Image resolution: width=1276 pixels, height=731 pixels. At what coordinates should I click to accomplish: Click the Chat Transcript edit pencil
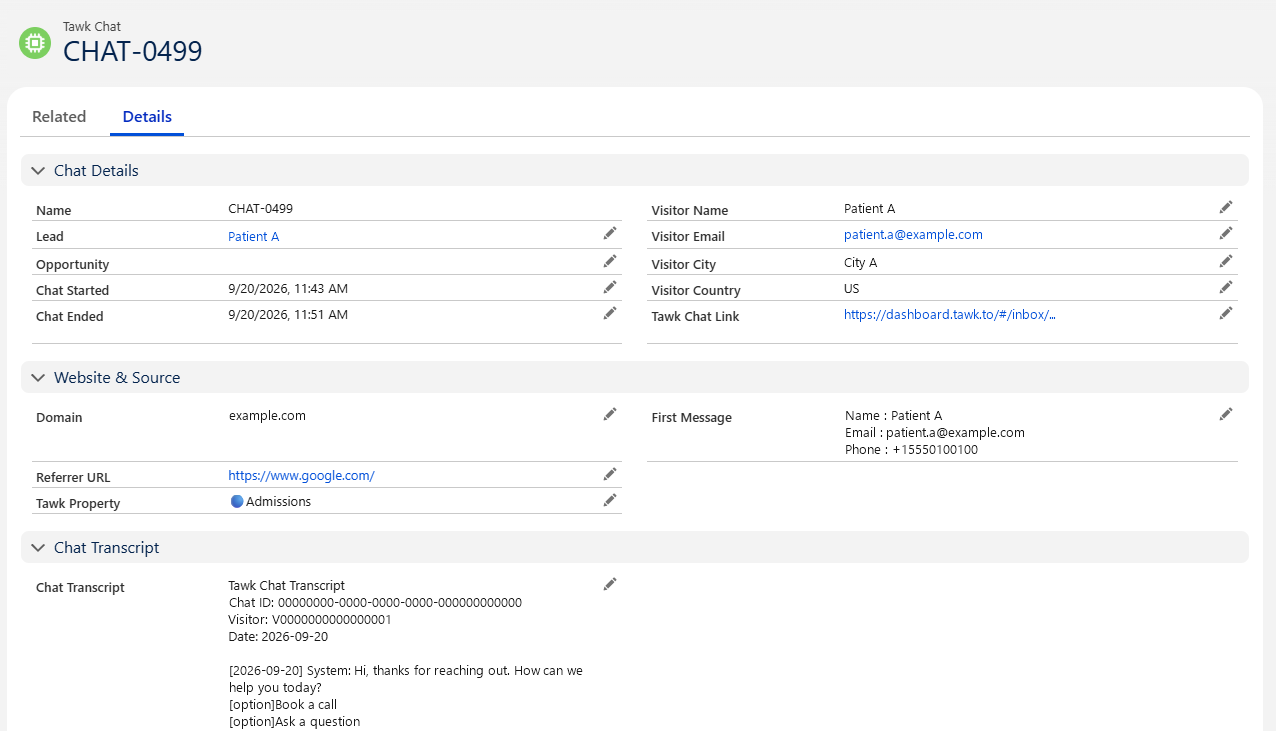coord(610,584)
